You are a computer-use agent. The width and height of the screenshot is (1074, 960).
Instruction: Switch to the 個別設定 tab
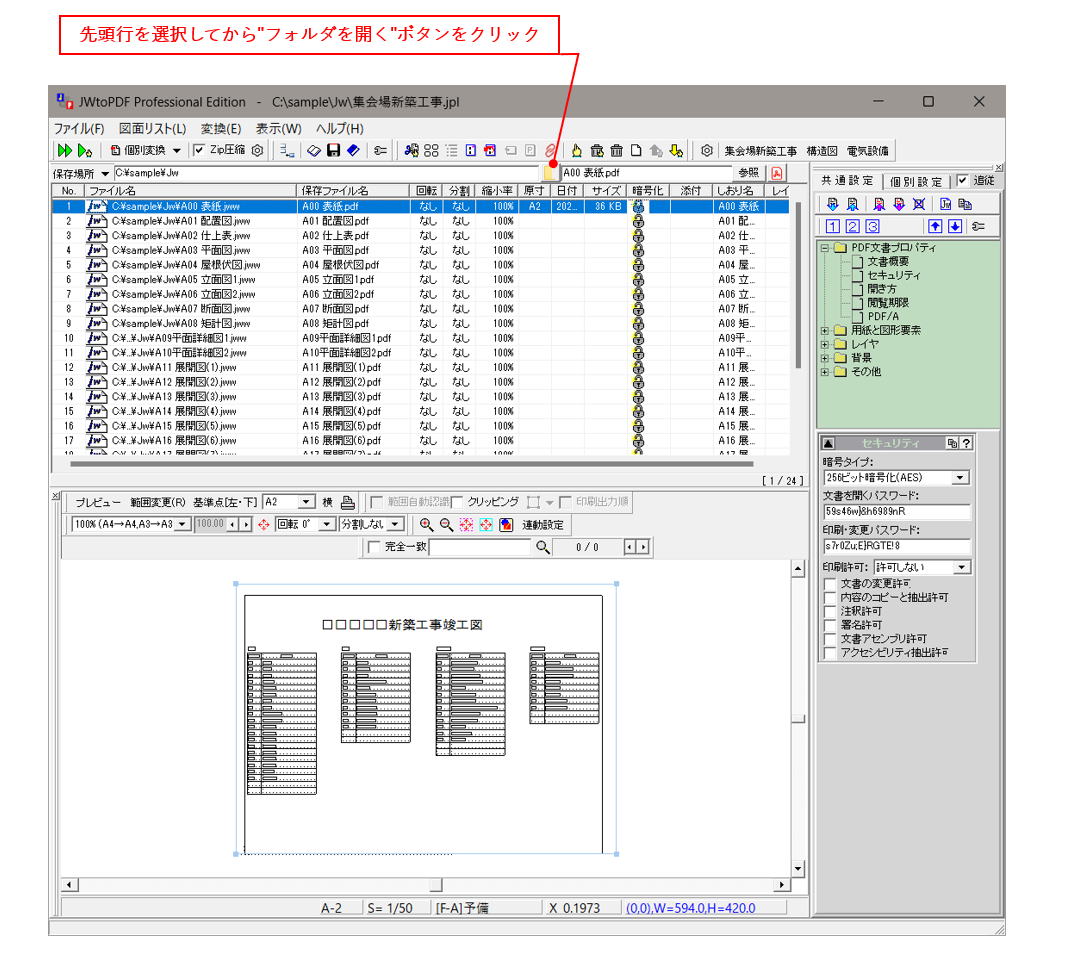coord(915,181)
